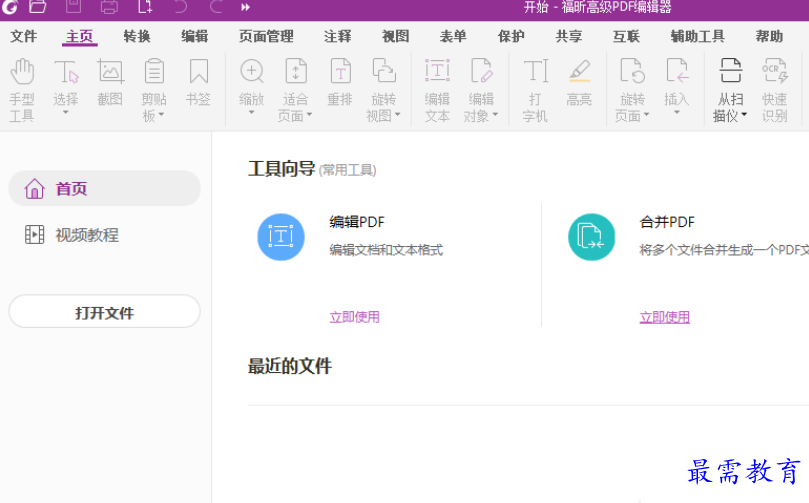The height and width of the screenshot is (503, 809).
Task: Click 立即使用 link under Edit PDF
Action: (x=354, y=317)
